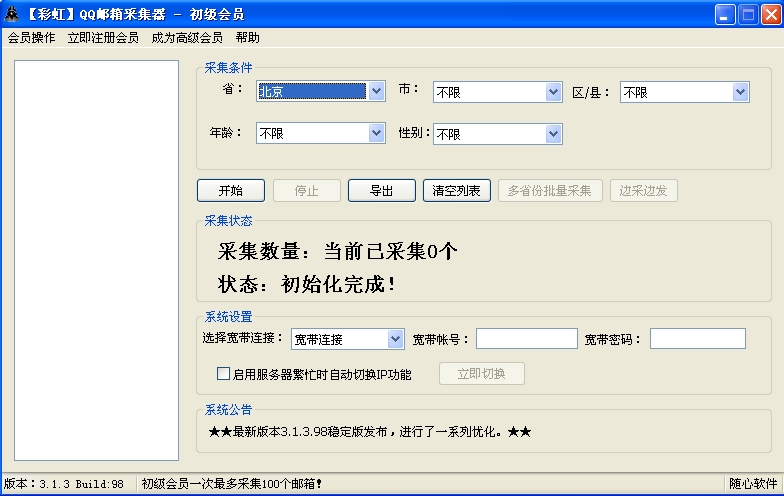Open the 选择宽带连接 dropdown

pyautogui.click(x=396, y=339)
